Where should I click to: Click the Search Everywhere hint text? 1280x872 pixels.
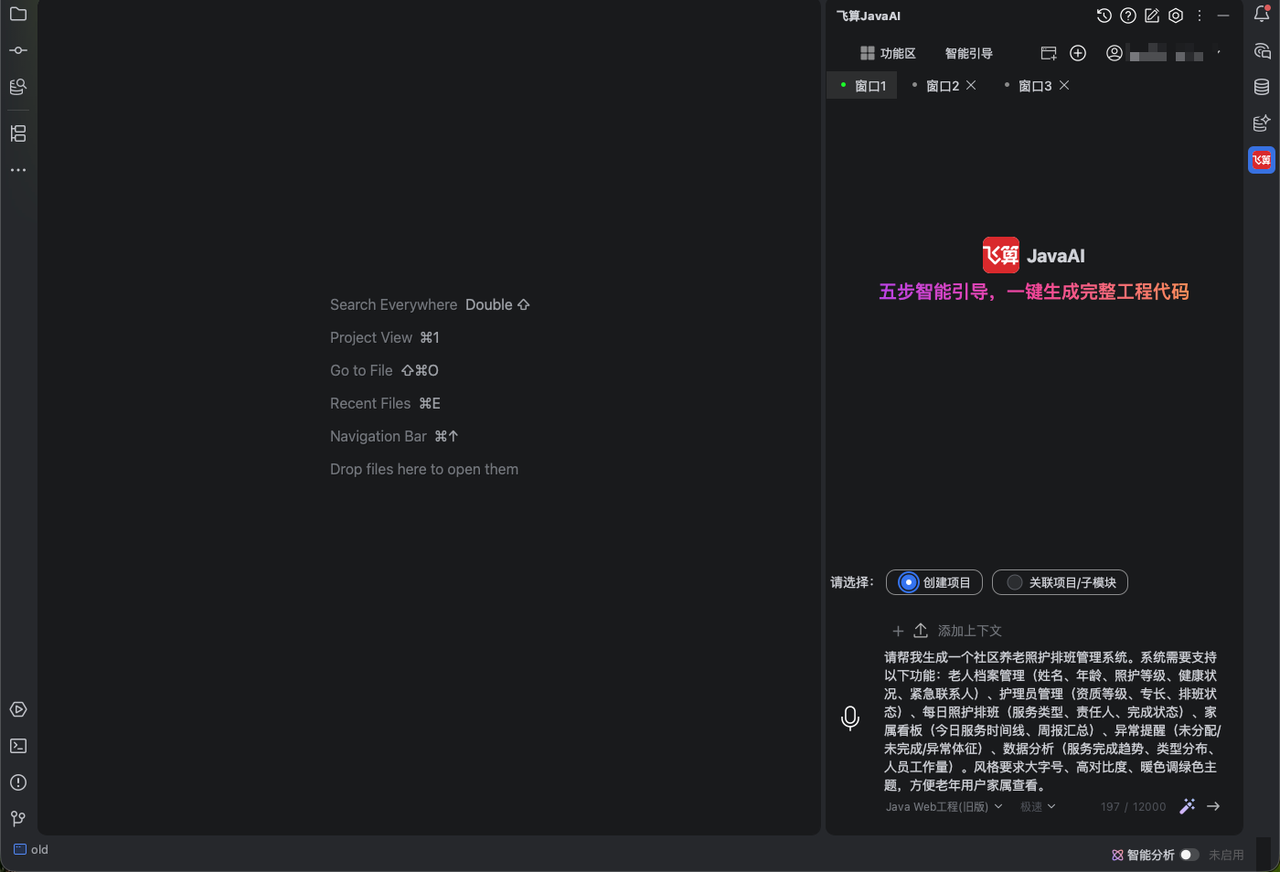coord(393,305)
